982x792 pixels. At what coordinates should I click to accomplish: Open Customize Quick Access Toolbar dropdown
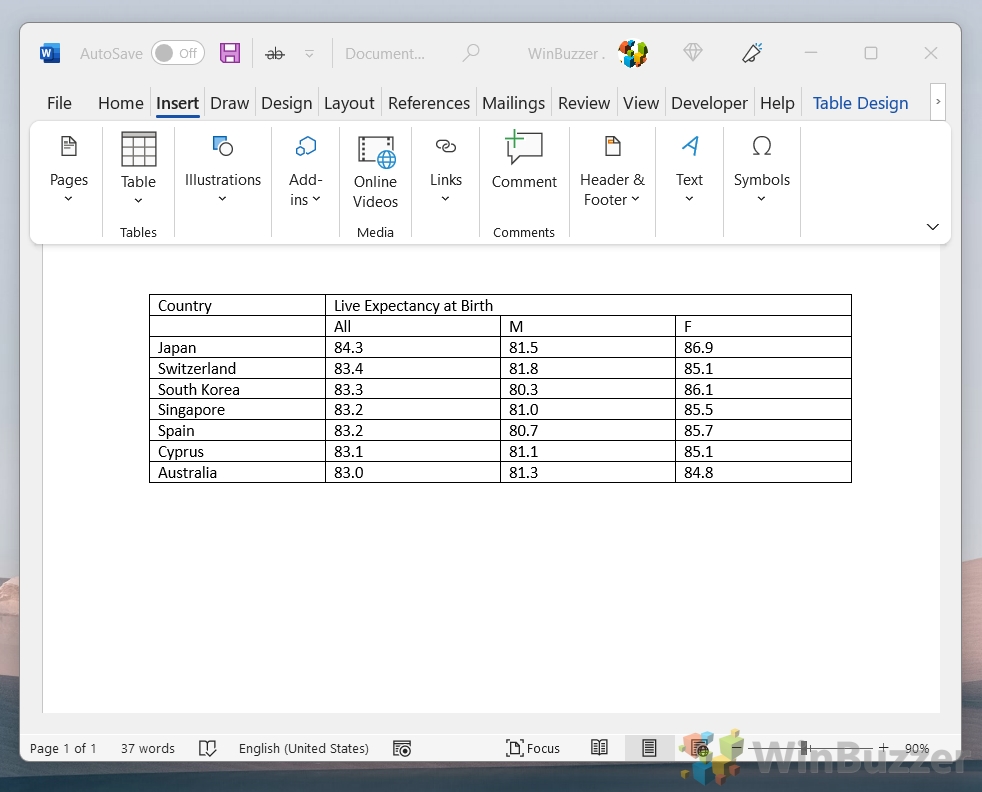point(309,53)
